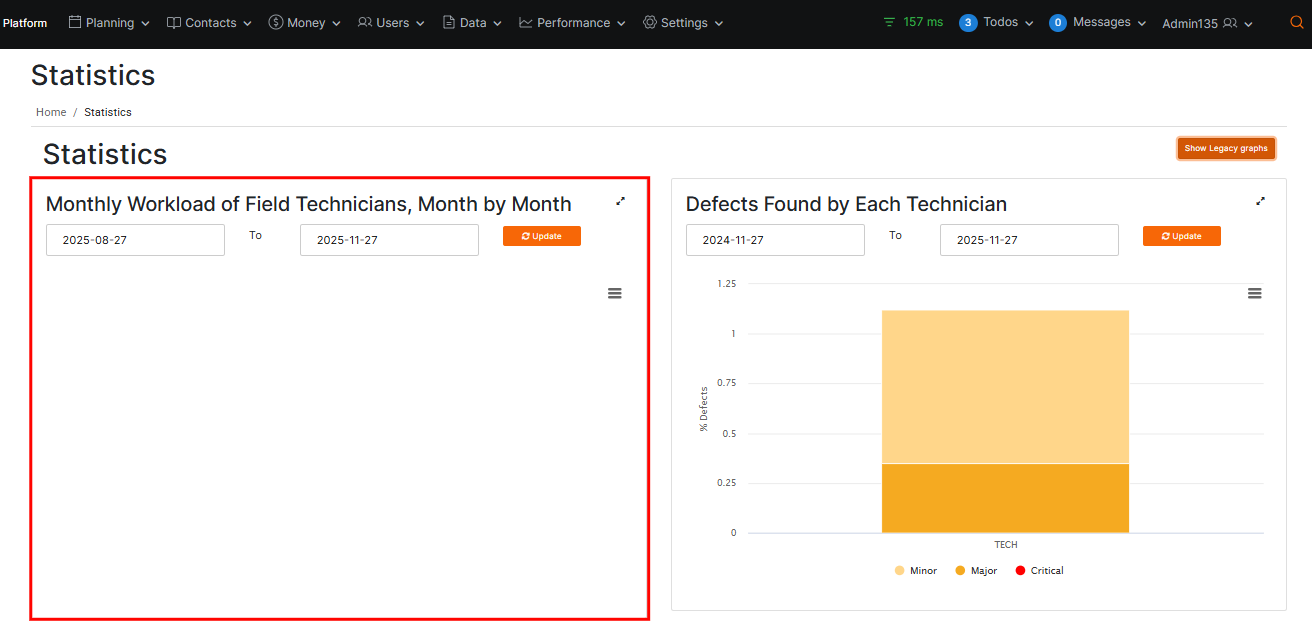The height and width of the screenshot is (629, 1312).
Task: Open the Defects chart hamburger menu
Action: pyautogui.click(x=1254, y=293)
